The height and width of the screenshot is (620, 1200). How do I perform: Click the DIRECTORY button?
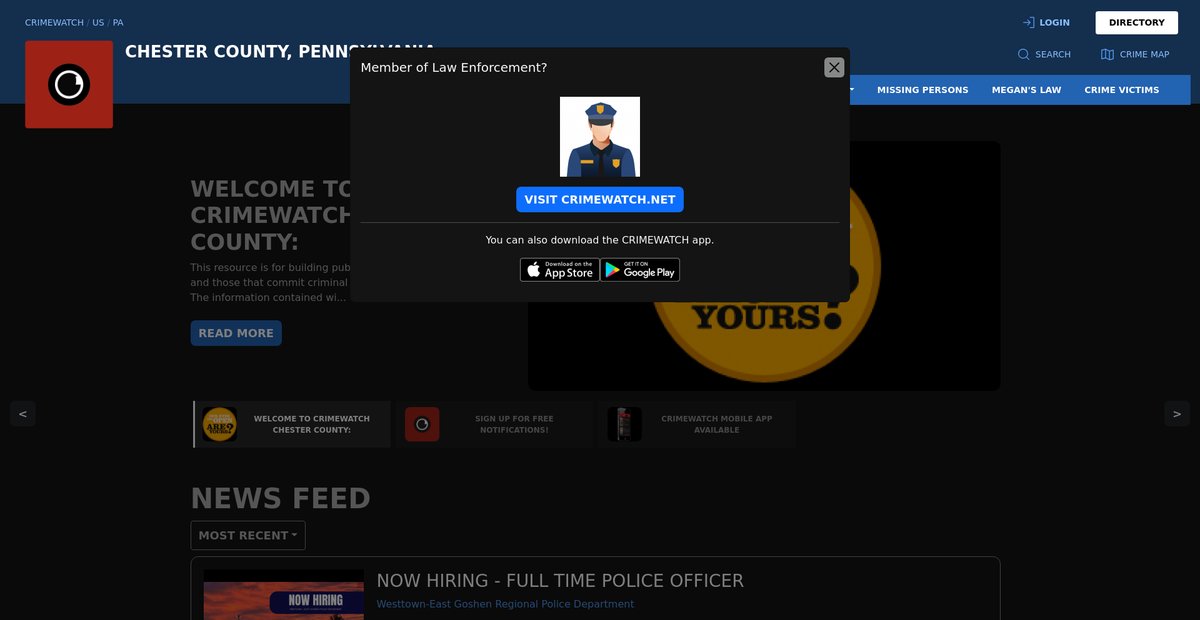1137,22
